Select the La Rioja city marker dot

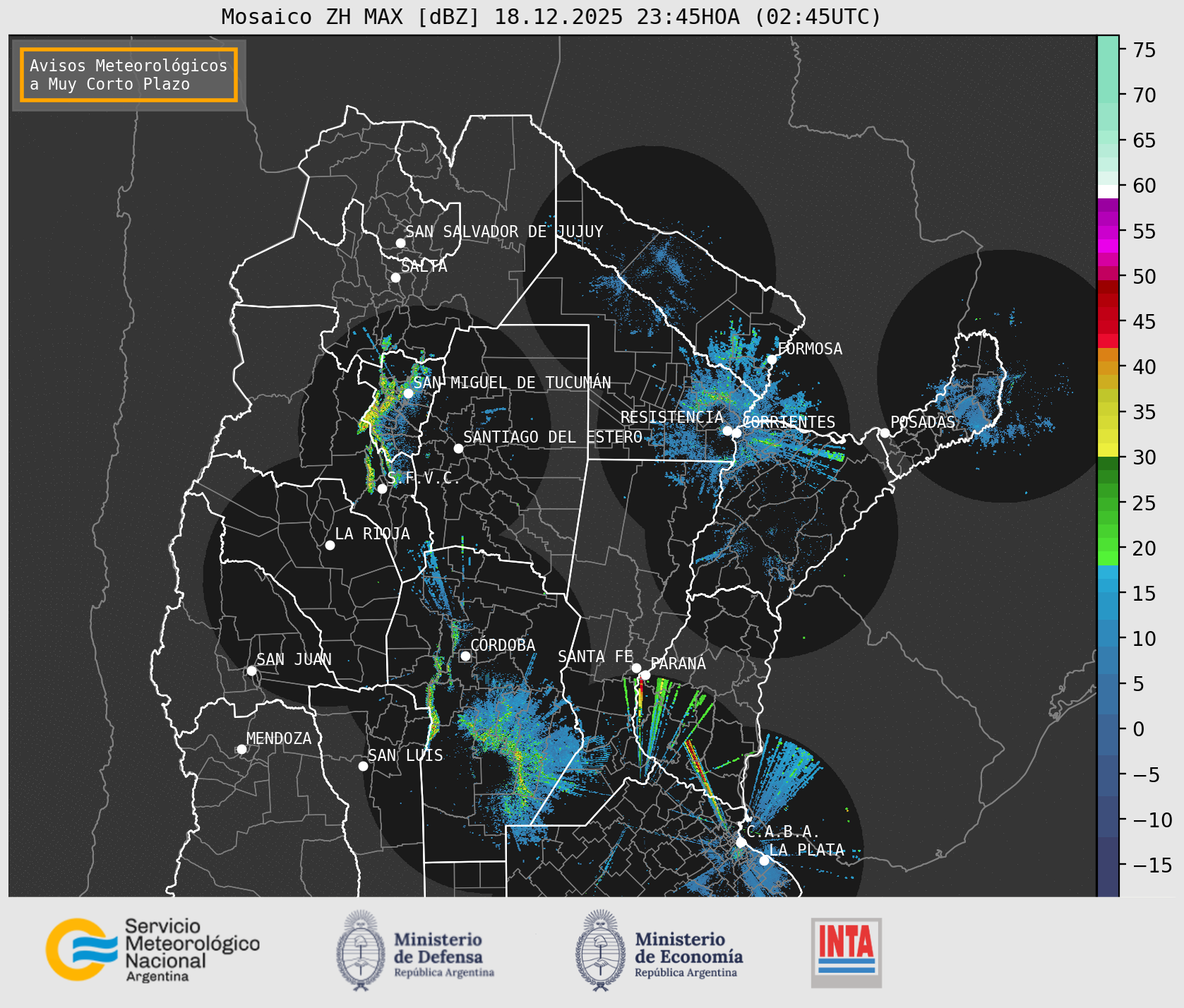point(330,545)
